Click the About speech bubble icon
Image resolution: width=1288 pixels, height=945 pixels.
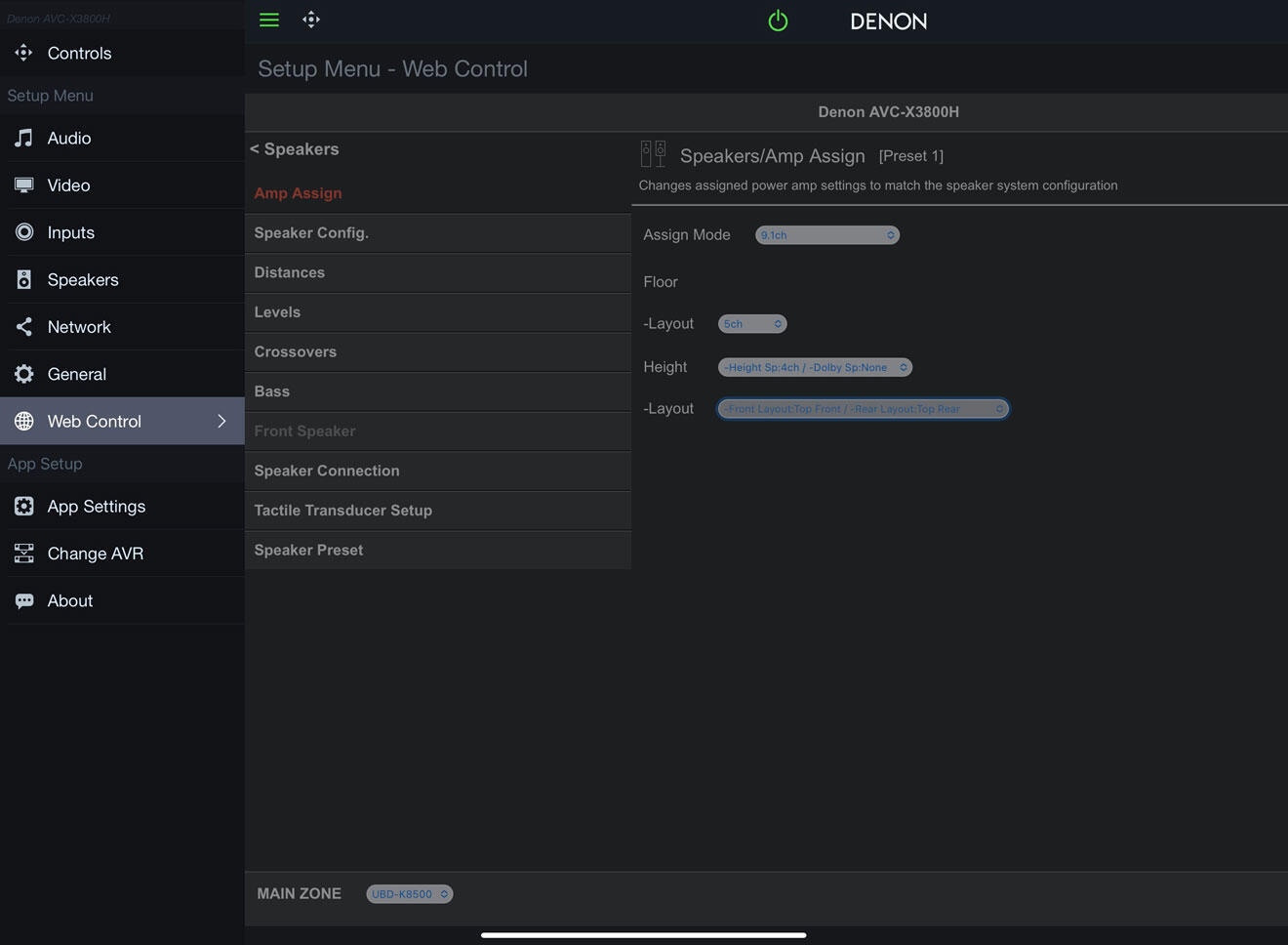tap(23, 600)
